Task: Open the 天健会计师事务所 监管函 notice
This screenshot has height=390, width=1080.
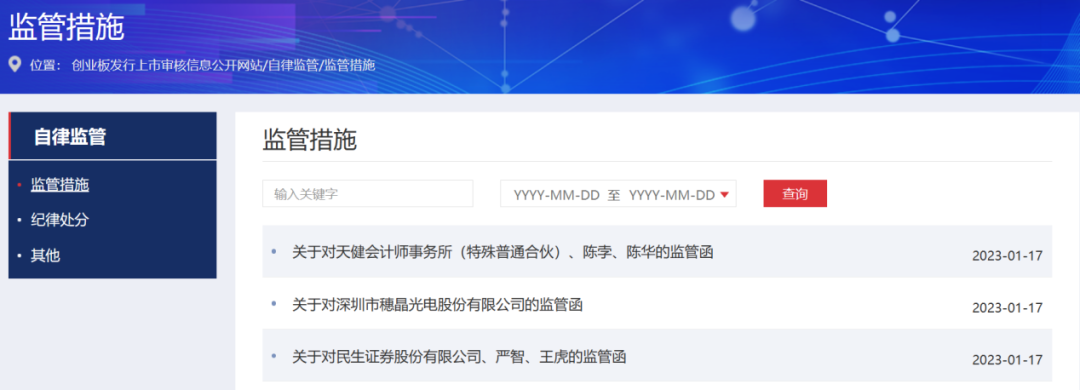Action: (502, 252)
